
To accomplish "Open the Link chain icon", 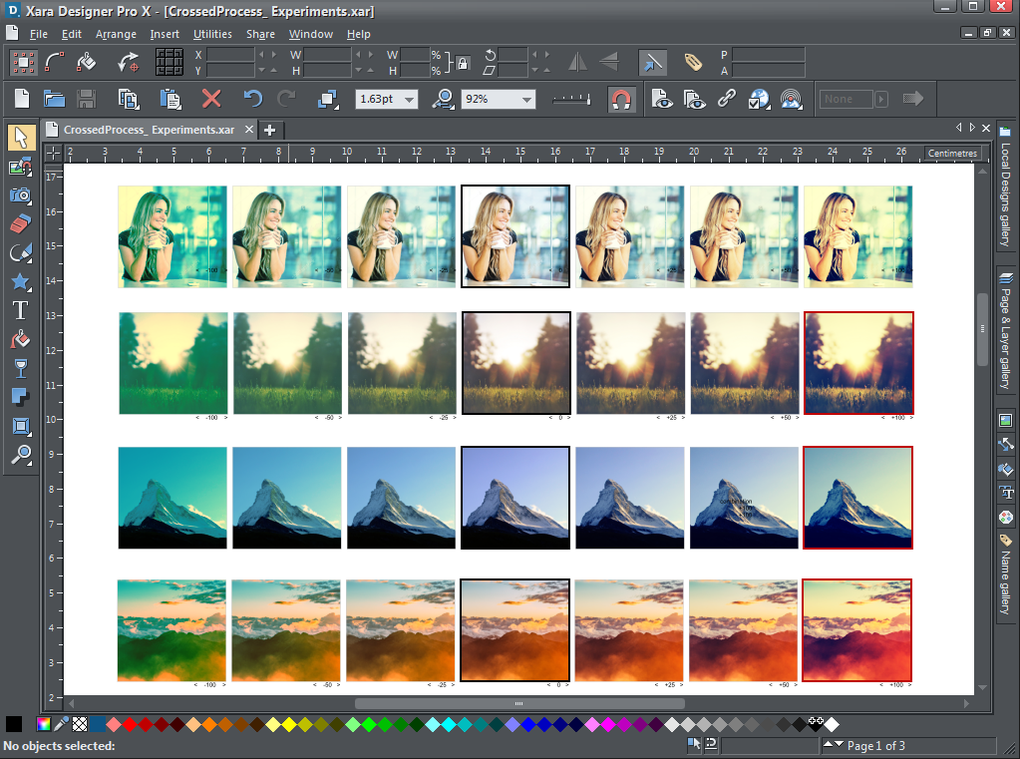I will (x=726, y=99).
